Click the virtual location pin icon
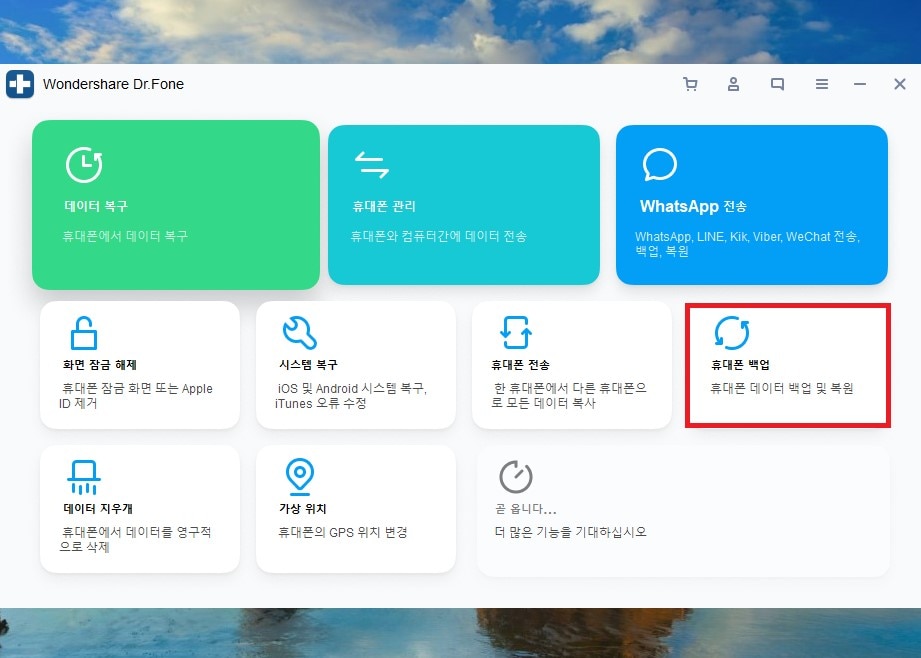 coord(300,476)
